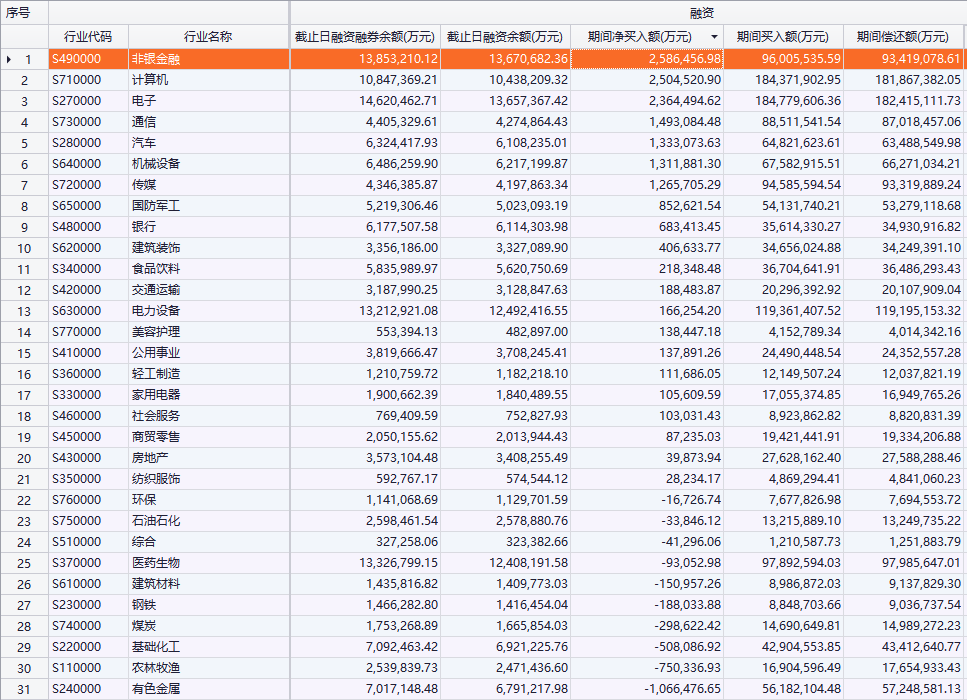Select row number 13 in the index column

click(25, 311)
